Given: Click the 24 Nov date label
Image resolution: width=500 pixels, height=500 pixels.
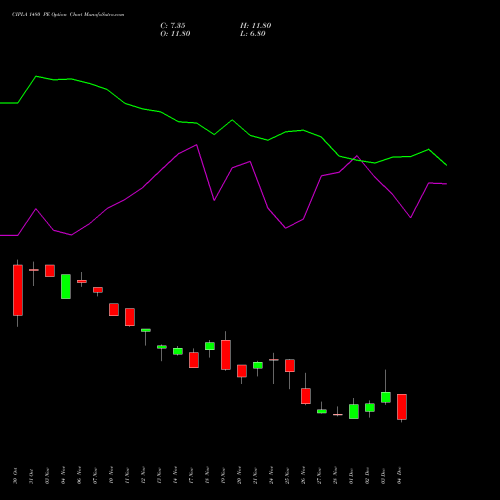Looking at the screenshot, I should [x=271, y=476].
